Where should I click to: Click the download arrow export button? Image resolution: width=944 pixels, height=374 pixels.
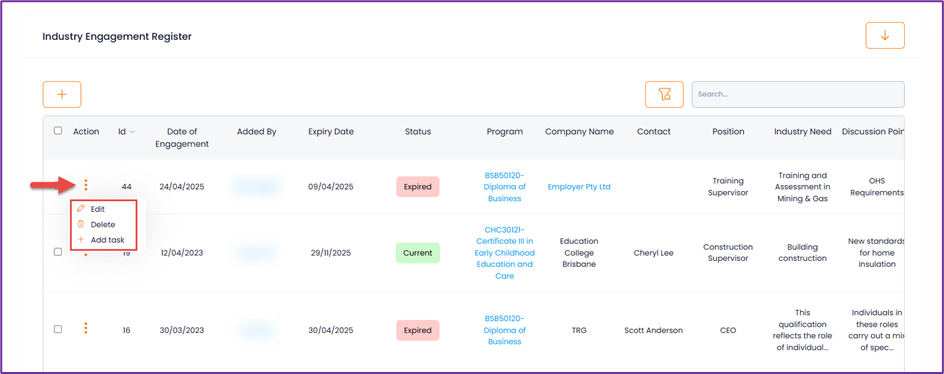point(885,36)
